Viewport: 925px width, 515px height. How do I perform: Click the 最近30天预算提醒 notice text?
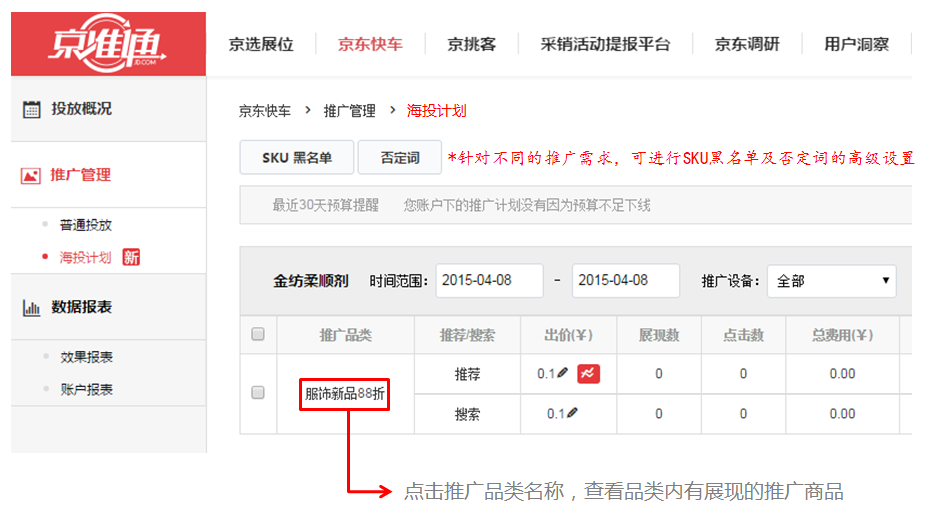[325, 205]
